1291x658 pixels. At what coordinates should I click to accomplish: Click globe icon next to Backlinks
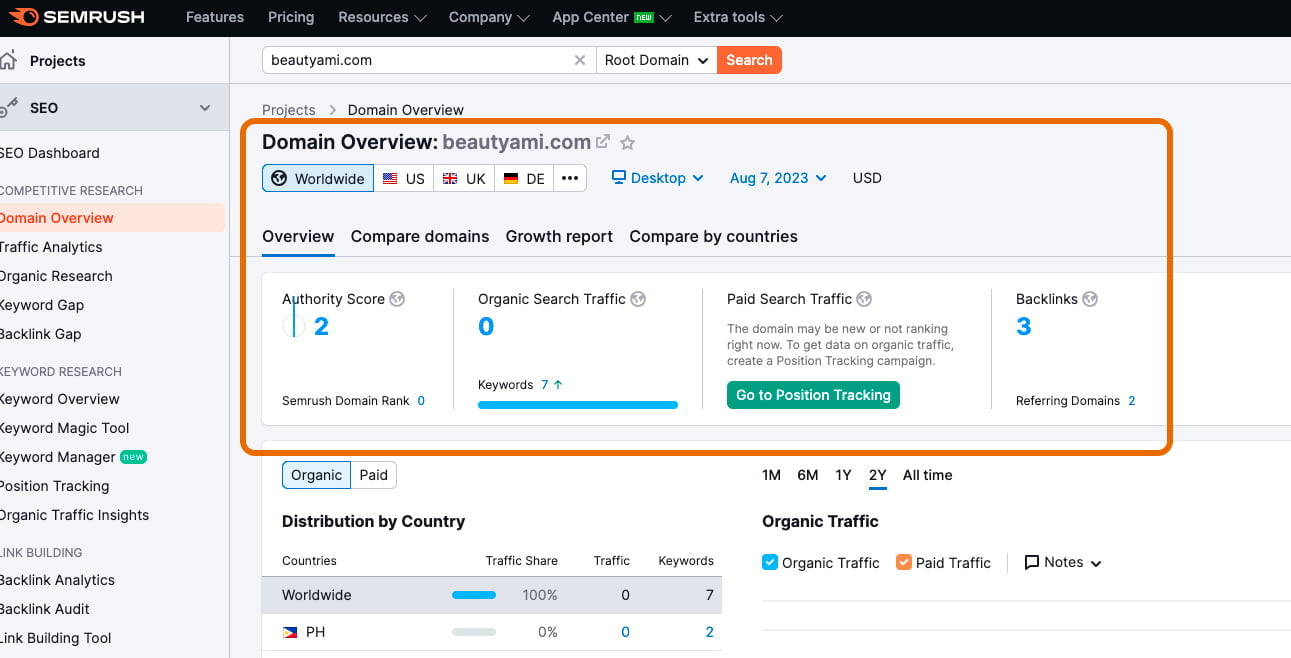click(1090, 299)
